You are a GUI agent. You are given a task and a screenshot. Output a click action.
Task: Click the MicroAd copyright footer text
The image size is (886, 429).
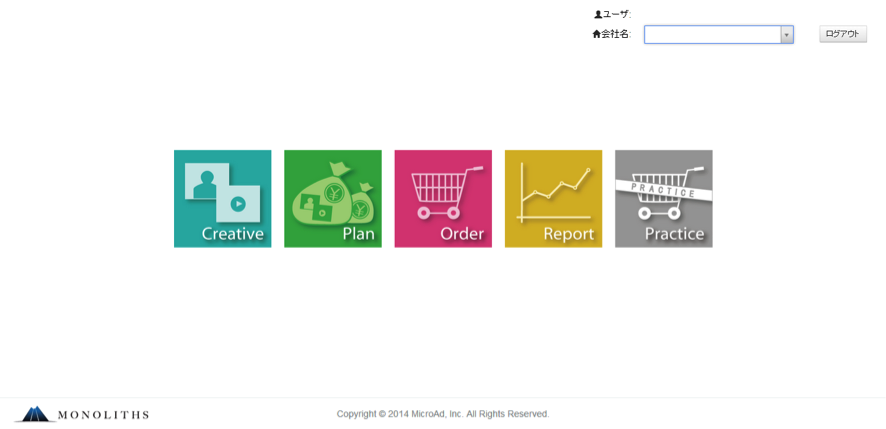point(442,414)
